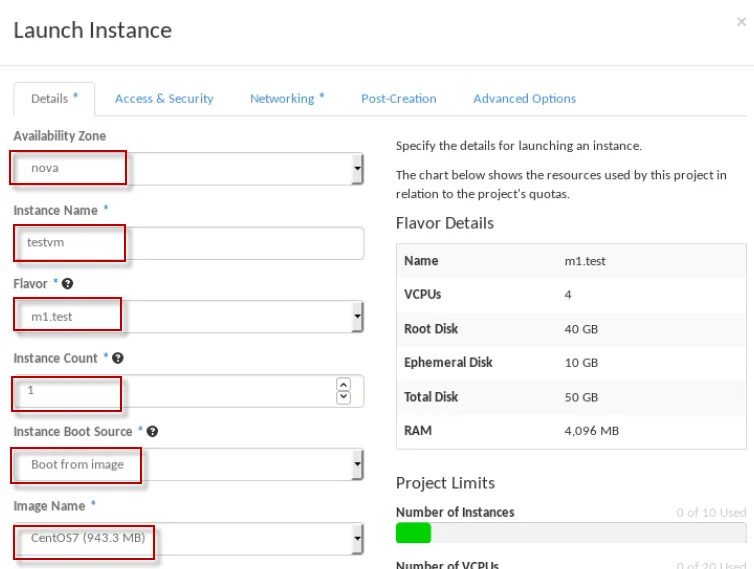Click help icon beside Instance Boot Source

(153, 432)
